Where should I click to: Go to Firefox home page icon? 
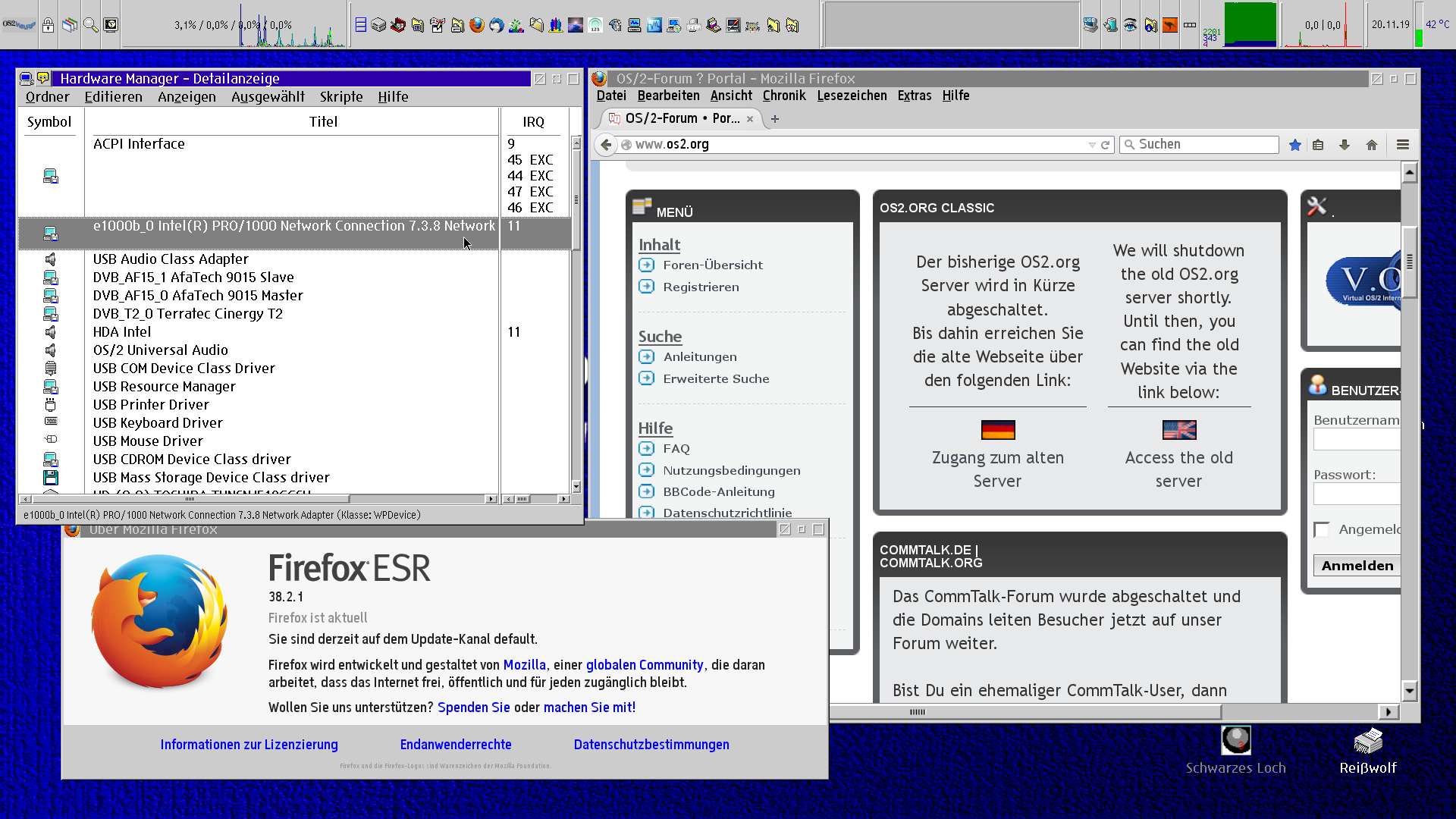click(1372, 144)
